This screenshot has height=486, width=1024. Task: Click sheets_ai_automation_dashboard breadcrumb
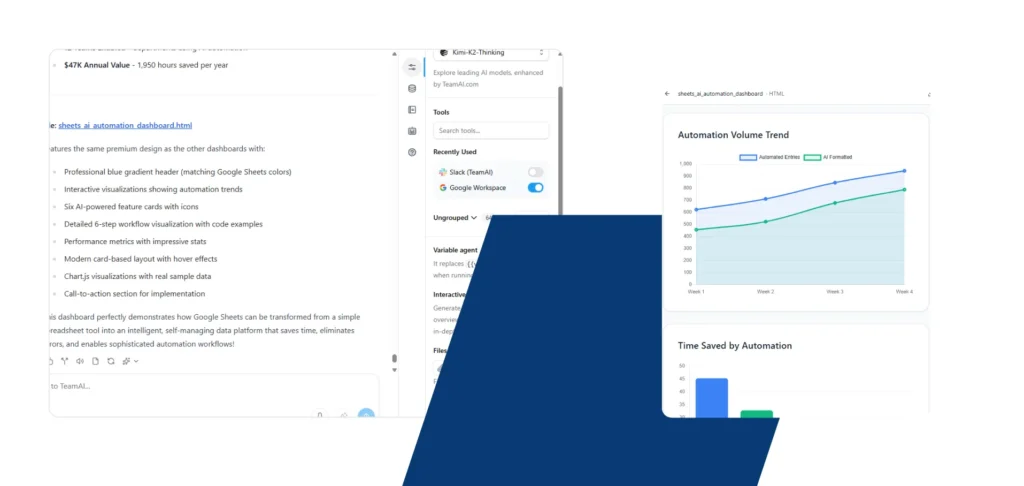720,93
